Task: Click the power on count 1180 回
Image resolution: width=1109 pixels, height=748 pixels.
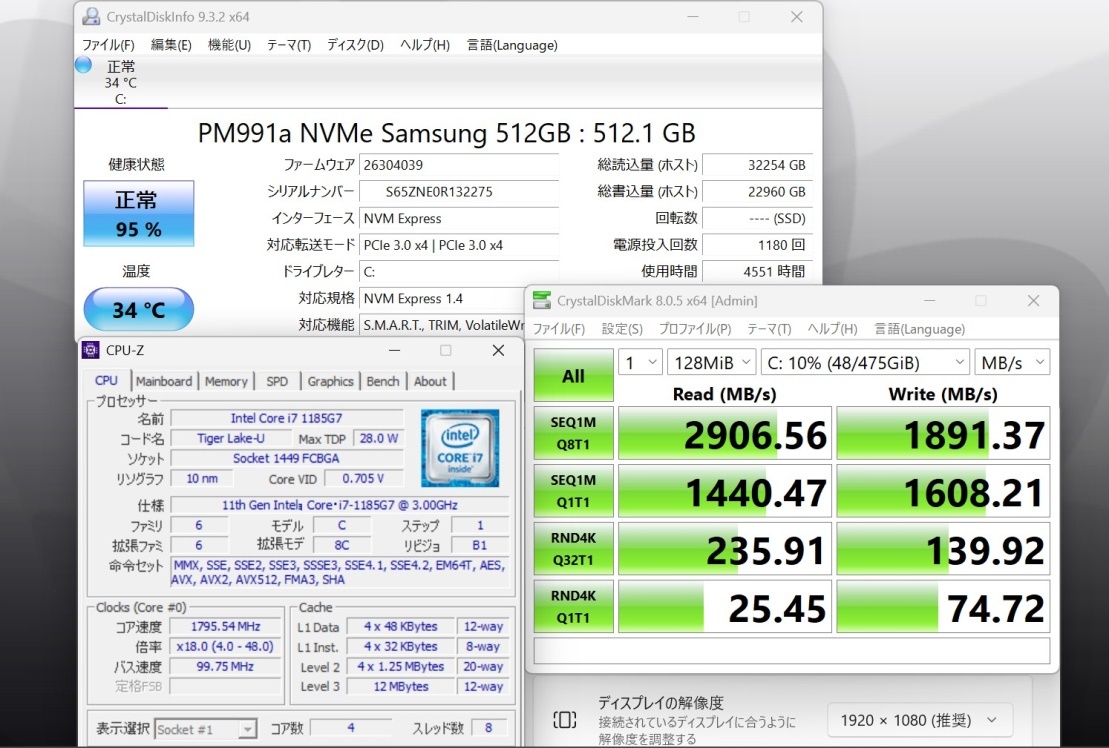Action: coord(757,245)
